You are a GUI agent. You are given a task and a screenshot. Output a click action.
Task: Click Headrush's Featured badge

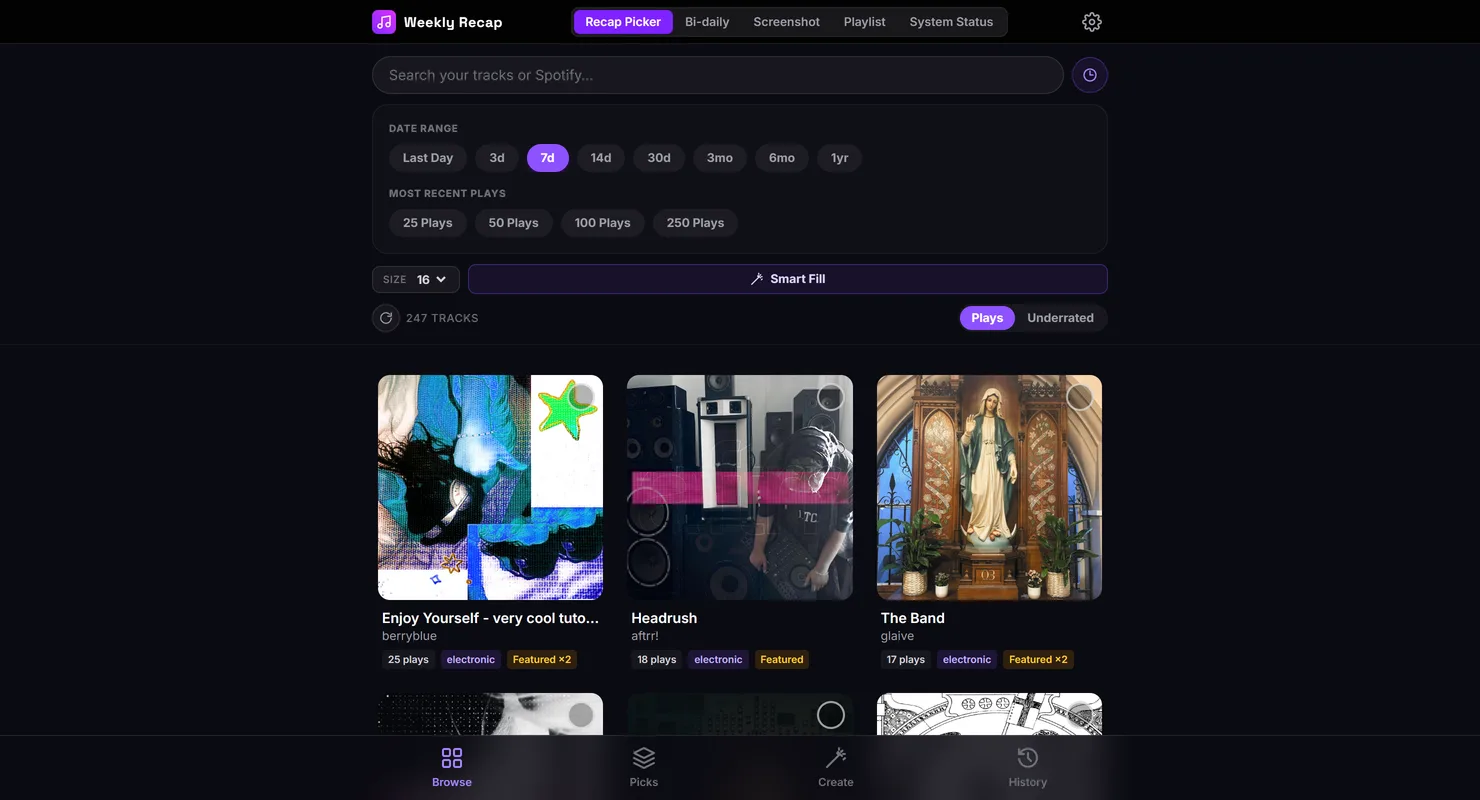[x=782, y=660]
